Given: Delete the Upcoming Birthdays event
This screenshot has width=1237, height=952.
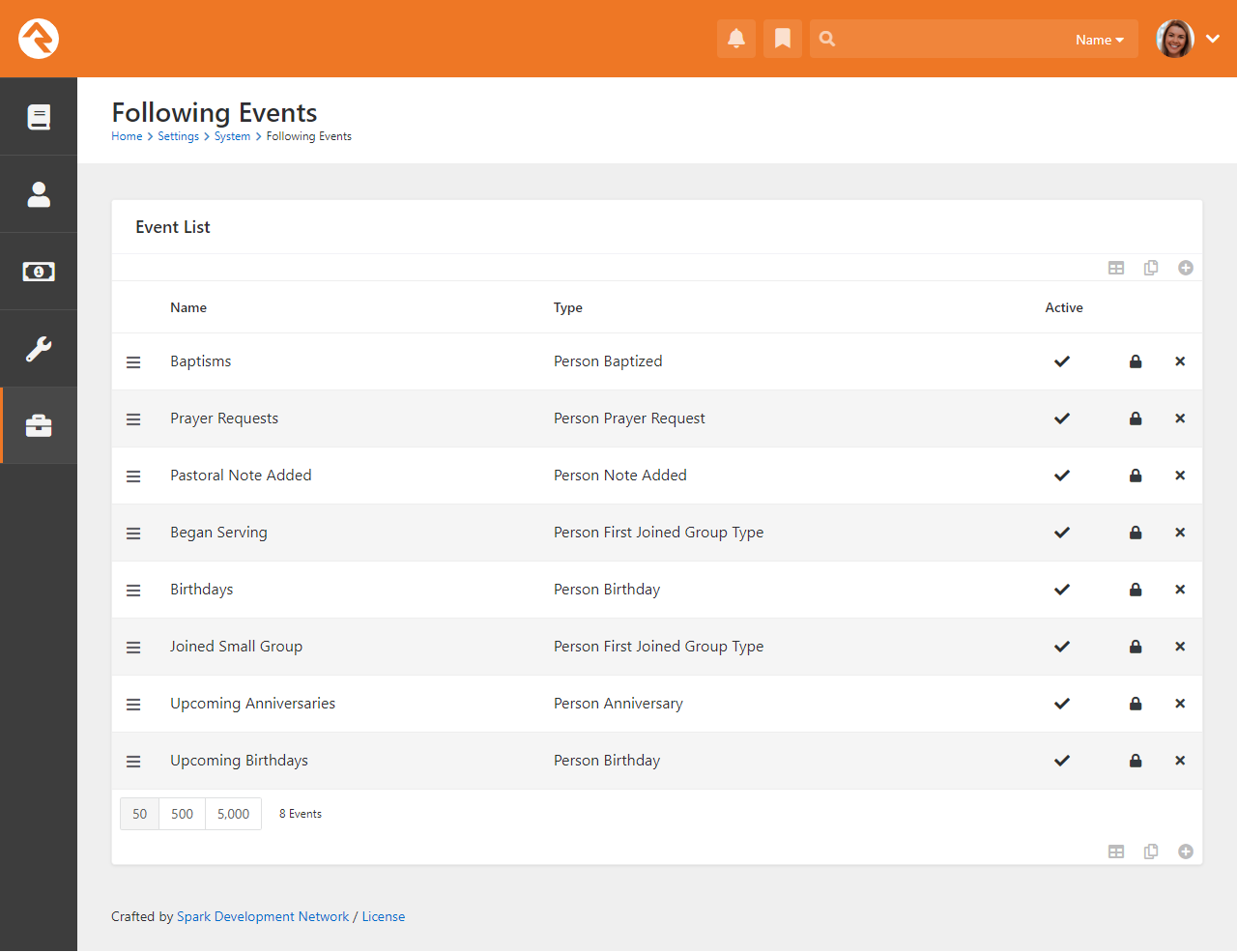Looking at the screenshot, I should pyautogui.click(x=1180, y=761).
